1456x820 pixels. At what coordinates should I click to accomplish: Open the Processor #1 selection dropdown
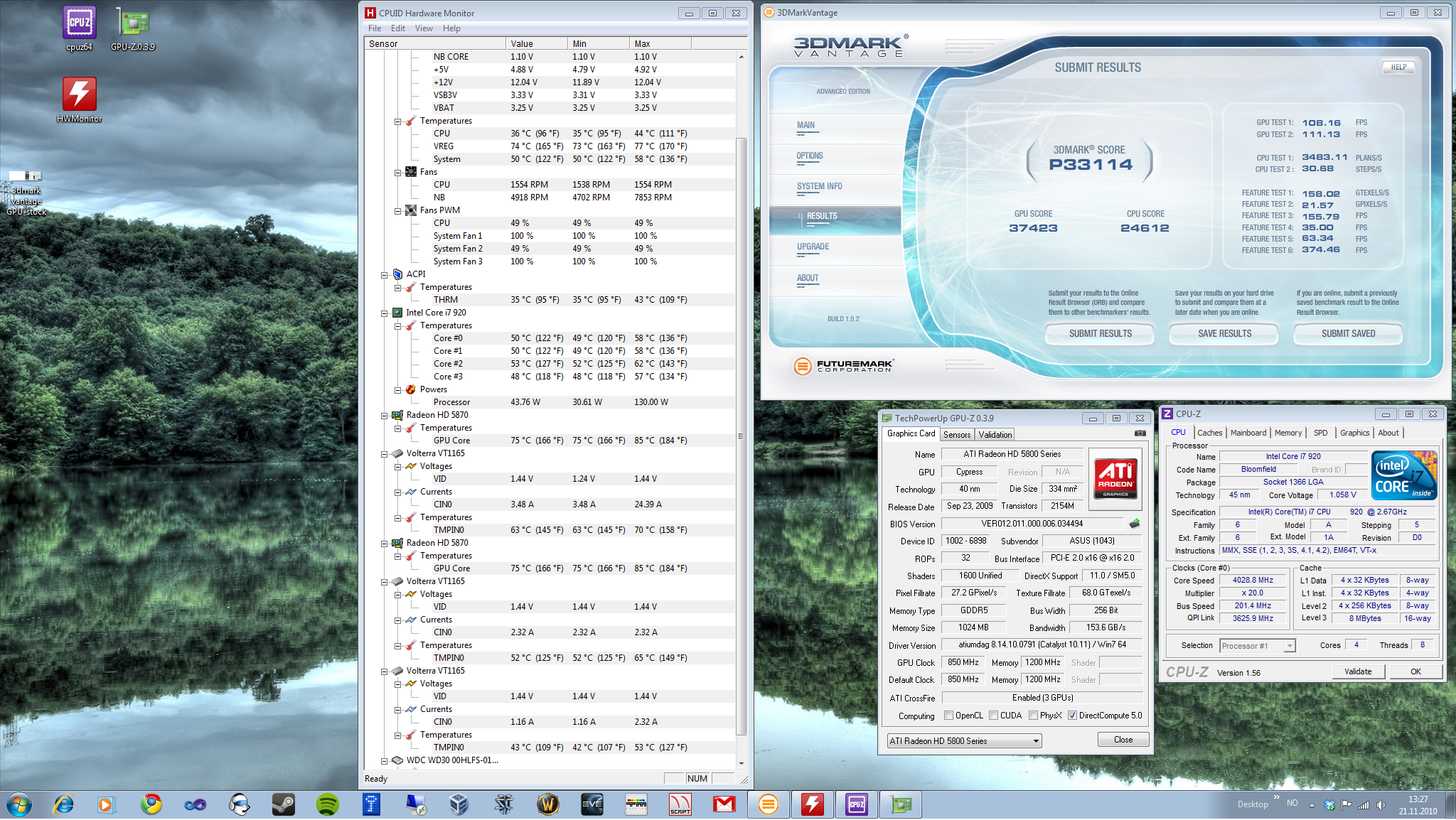(x=1258, y=646)
